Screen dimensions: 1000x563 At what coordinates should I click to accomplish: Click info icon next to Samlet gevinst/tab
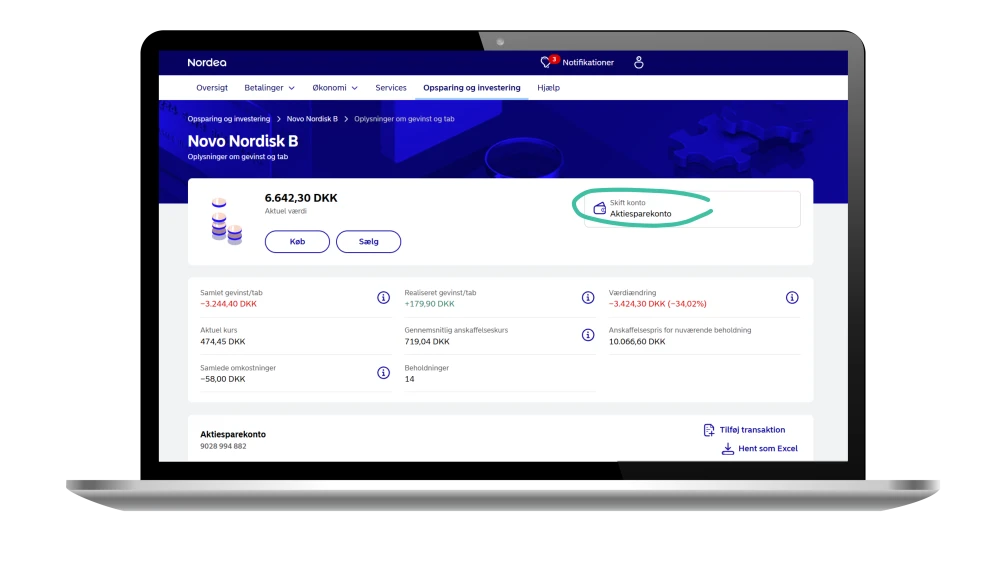tap(383, 298)
